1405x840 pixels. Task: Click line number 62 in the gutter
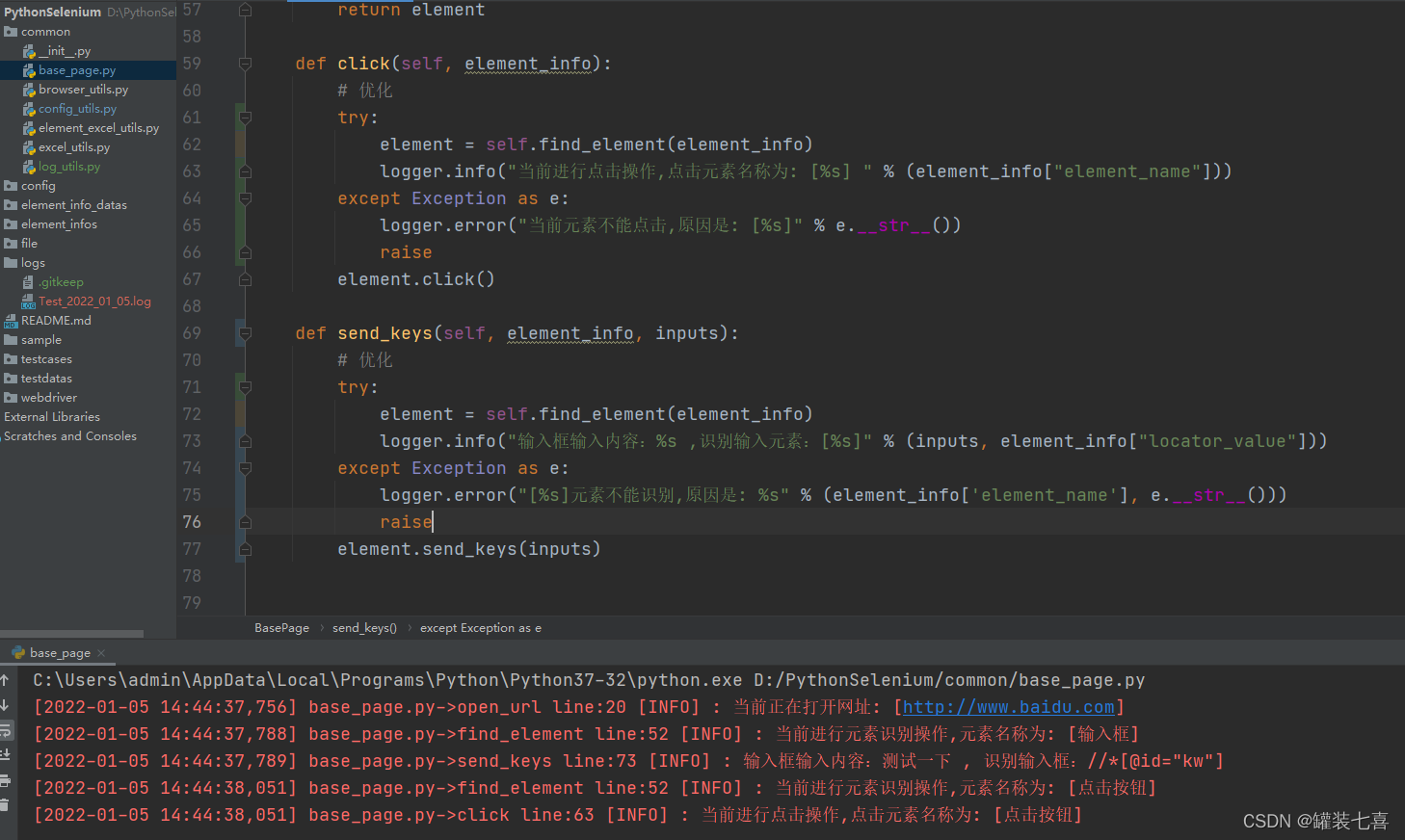(x=192, y=144)
